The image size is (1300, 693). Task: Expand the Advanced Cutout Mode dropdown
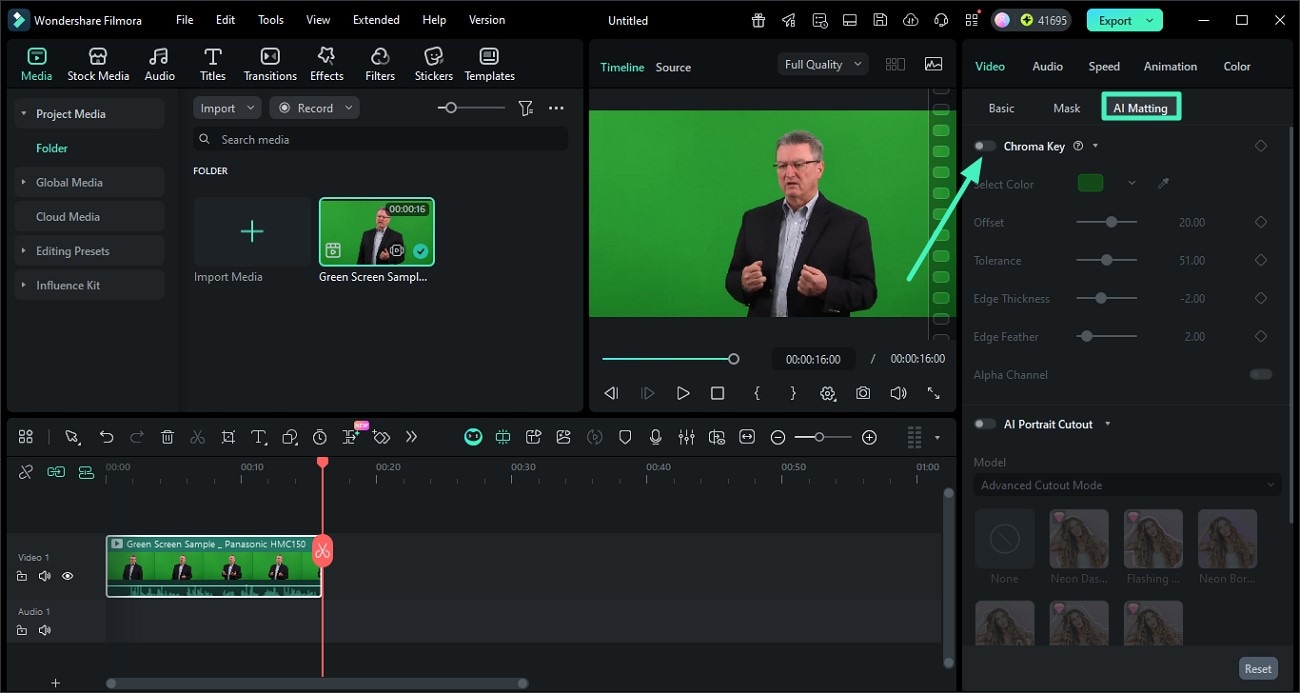(1127, 485)
